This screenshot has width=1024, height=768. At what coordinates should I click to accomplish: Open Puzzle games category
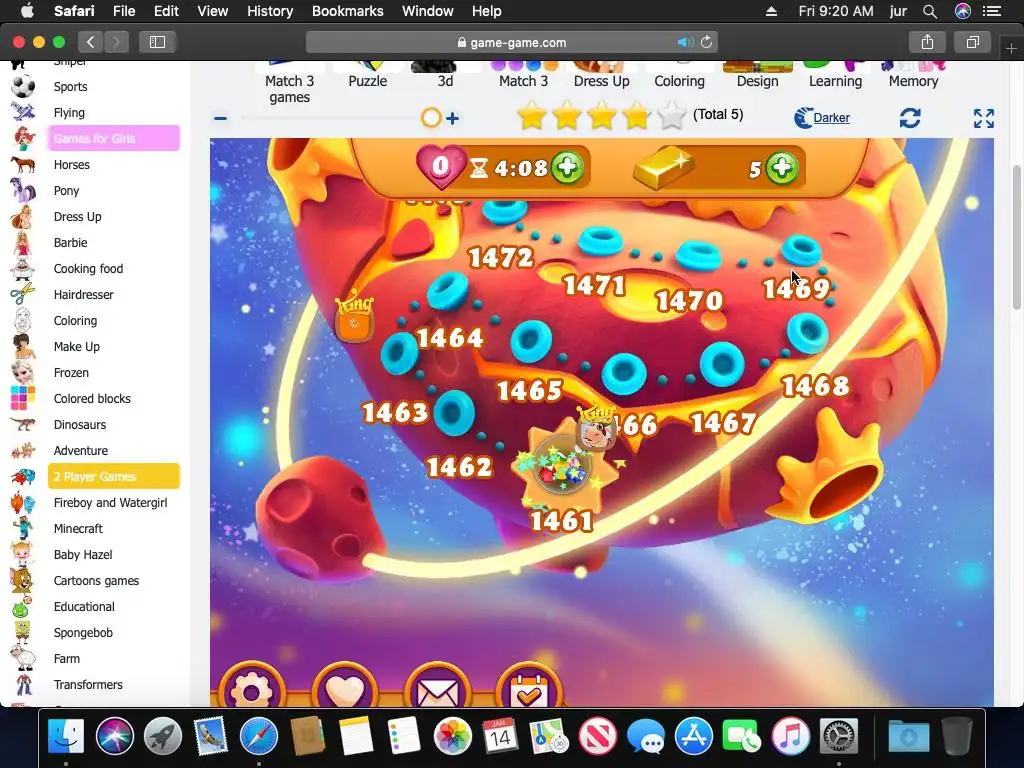click(x=368, y=81)
